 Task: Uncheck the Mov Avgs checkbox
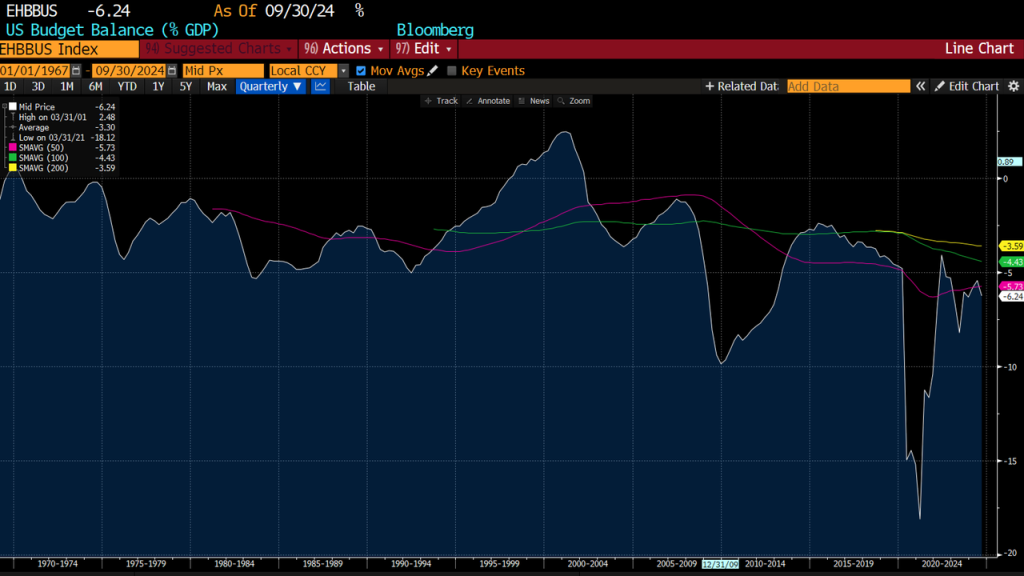pos(361,71)
